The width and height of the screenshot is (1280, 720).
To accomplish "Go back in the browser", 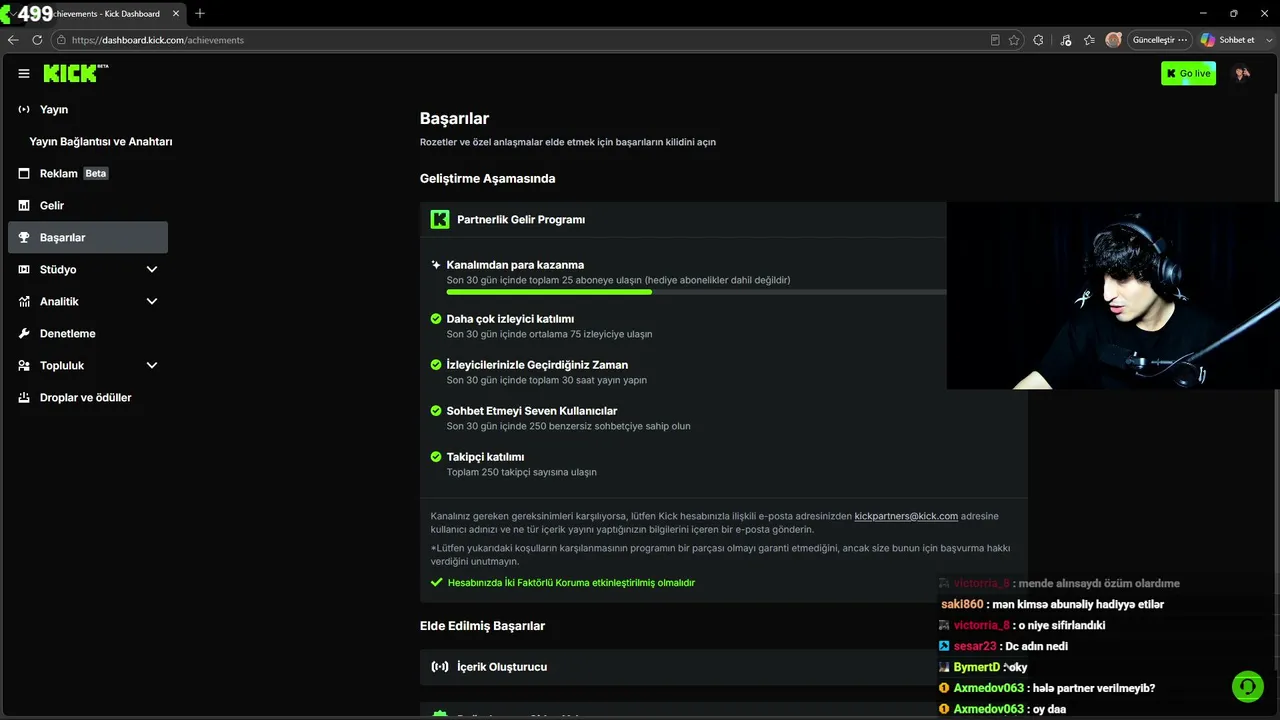I will pyautogui.click(x=13, y=40).
